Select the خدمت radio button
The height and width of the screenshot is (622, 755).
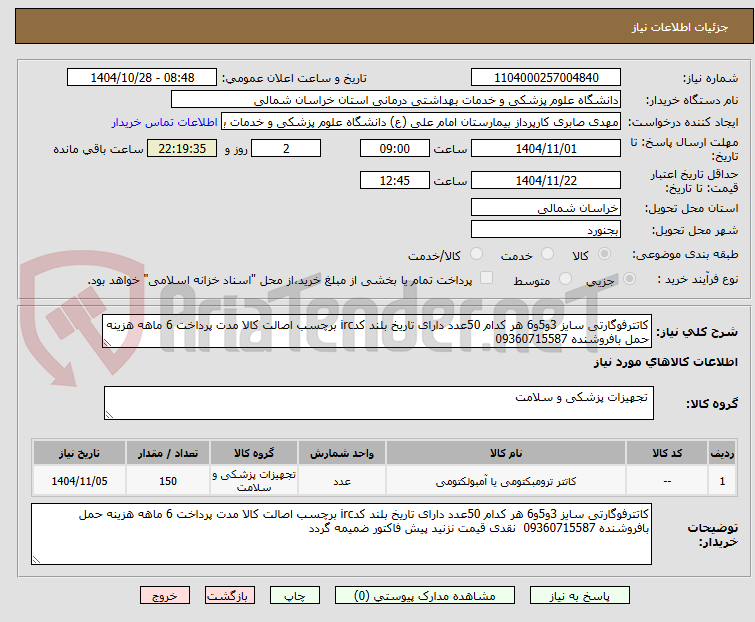[x=547, y=254]
